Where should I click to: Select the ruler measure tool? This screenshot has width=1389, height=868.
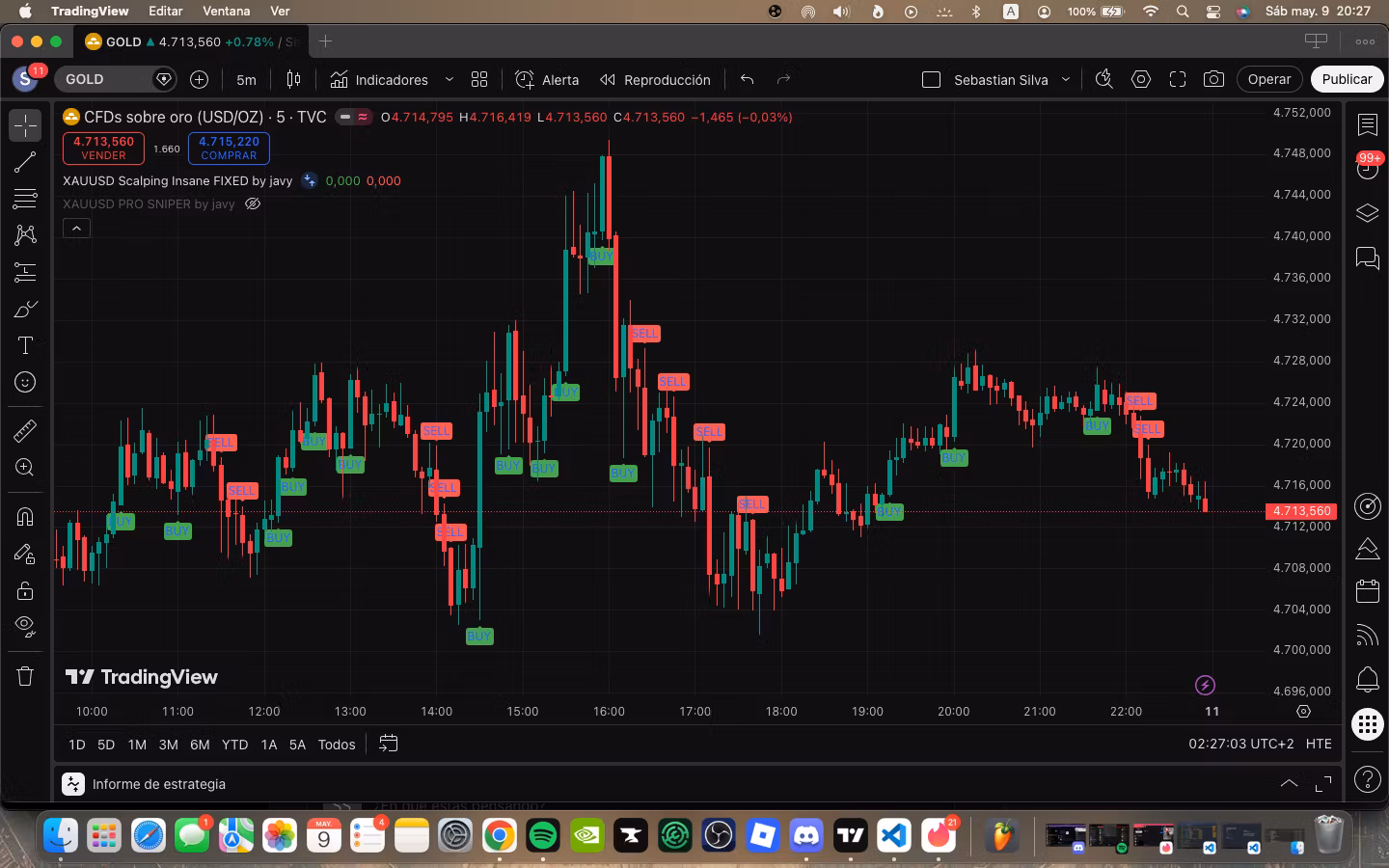(x=25, y=430)
